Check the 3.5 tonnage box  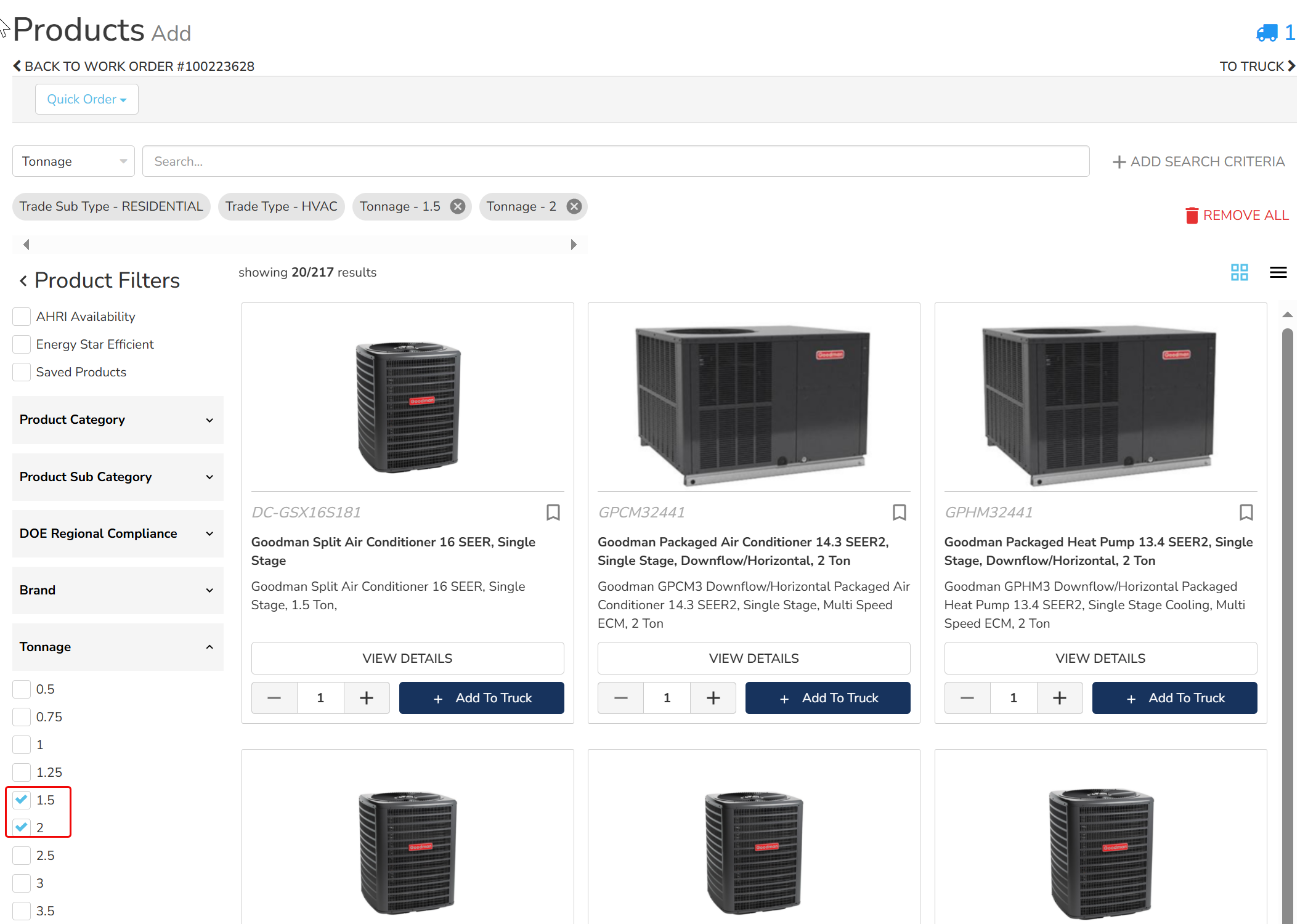tap(22, 911)
